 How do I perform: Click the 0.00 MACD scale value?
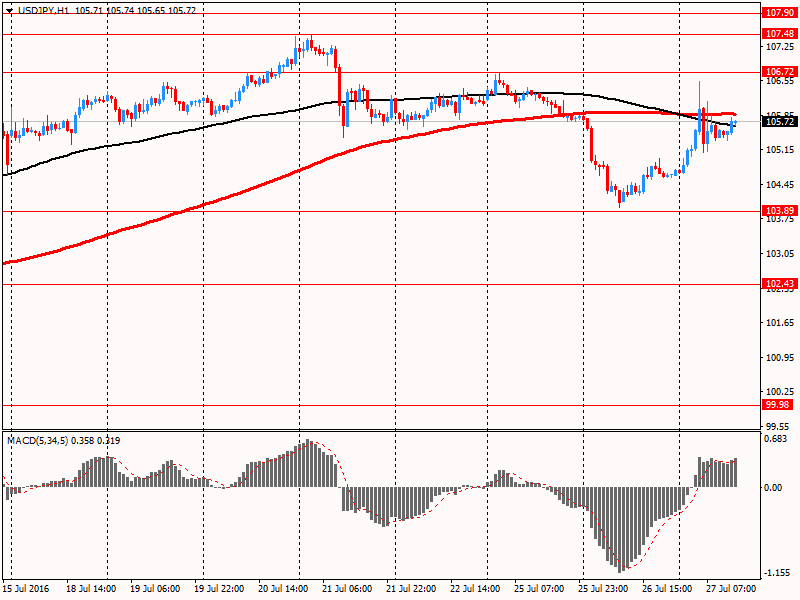click(773, 488)
